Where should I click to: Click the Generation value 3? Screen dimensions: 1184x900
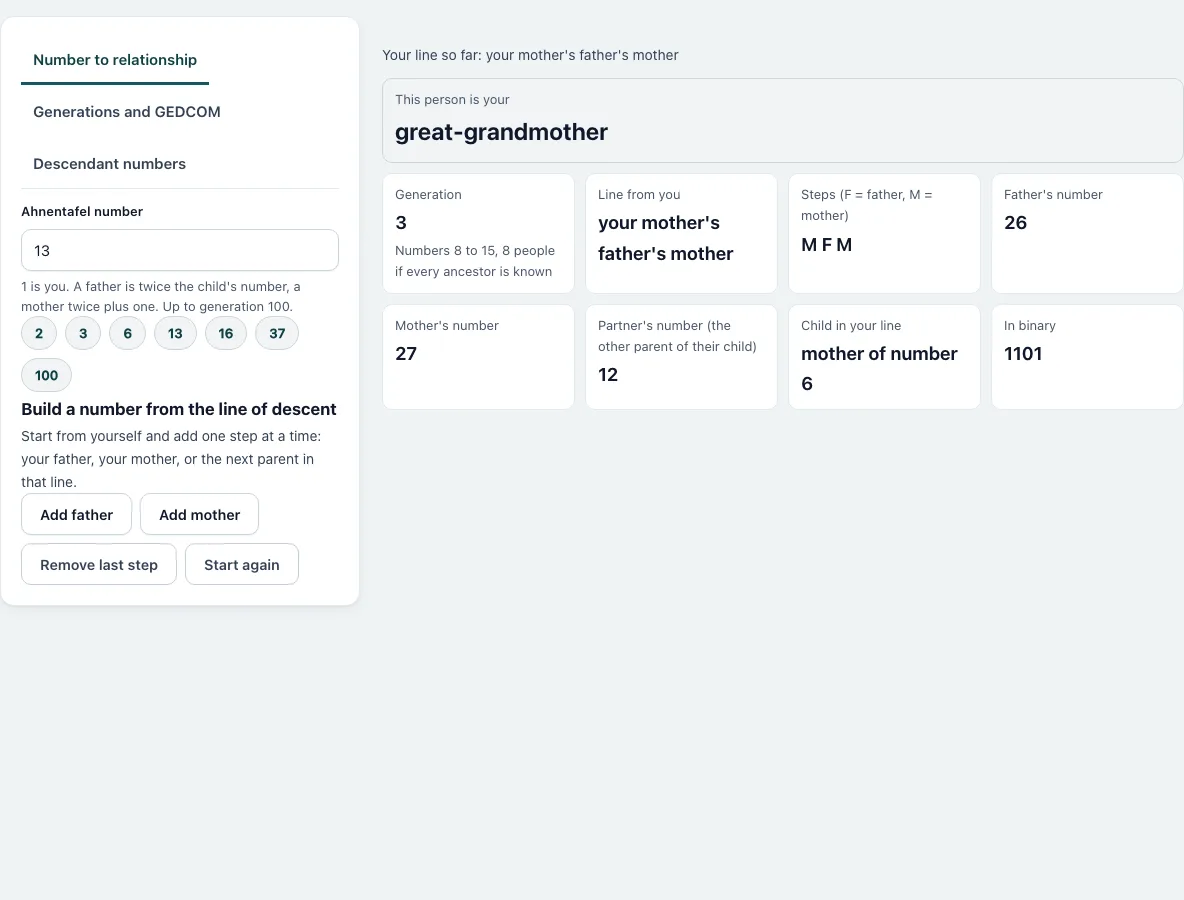[401, 223]
